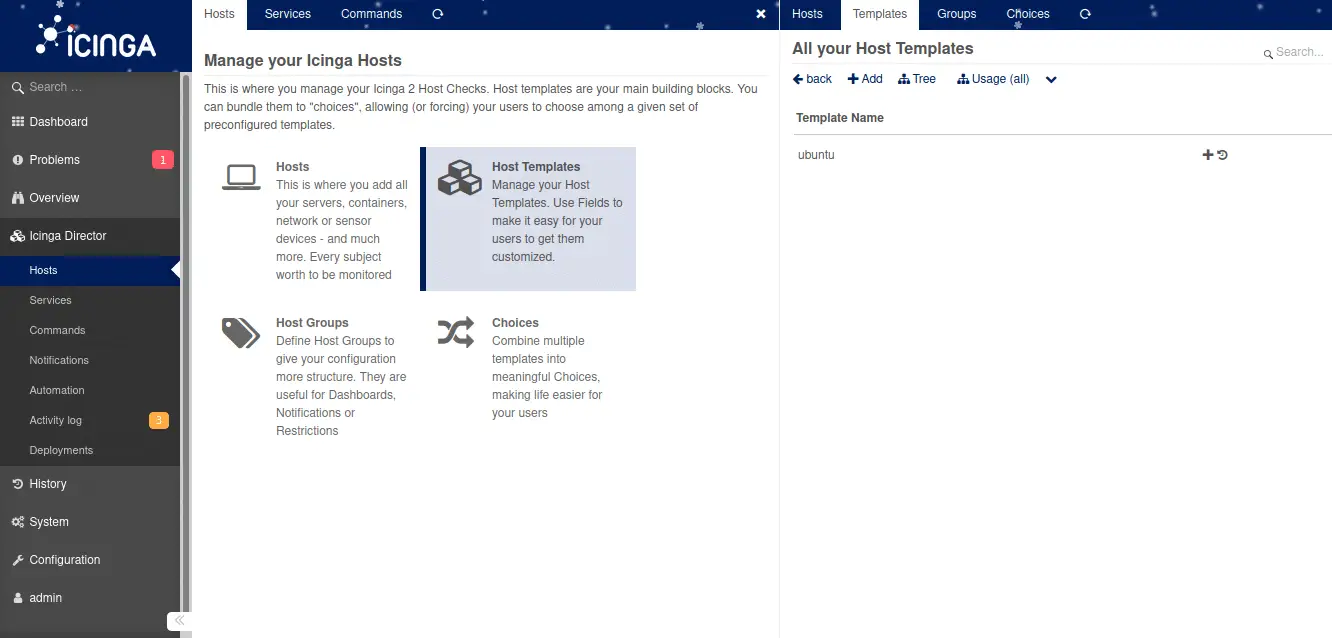Click the Icinga logo

95,38
